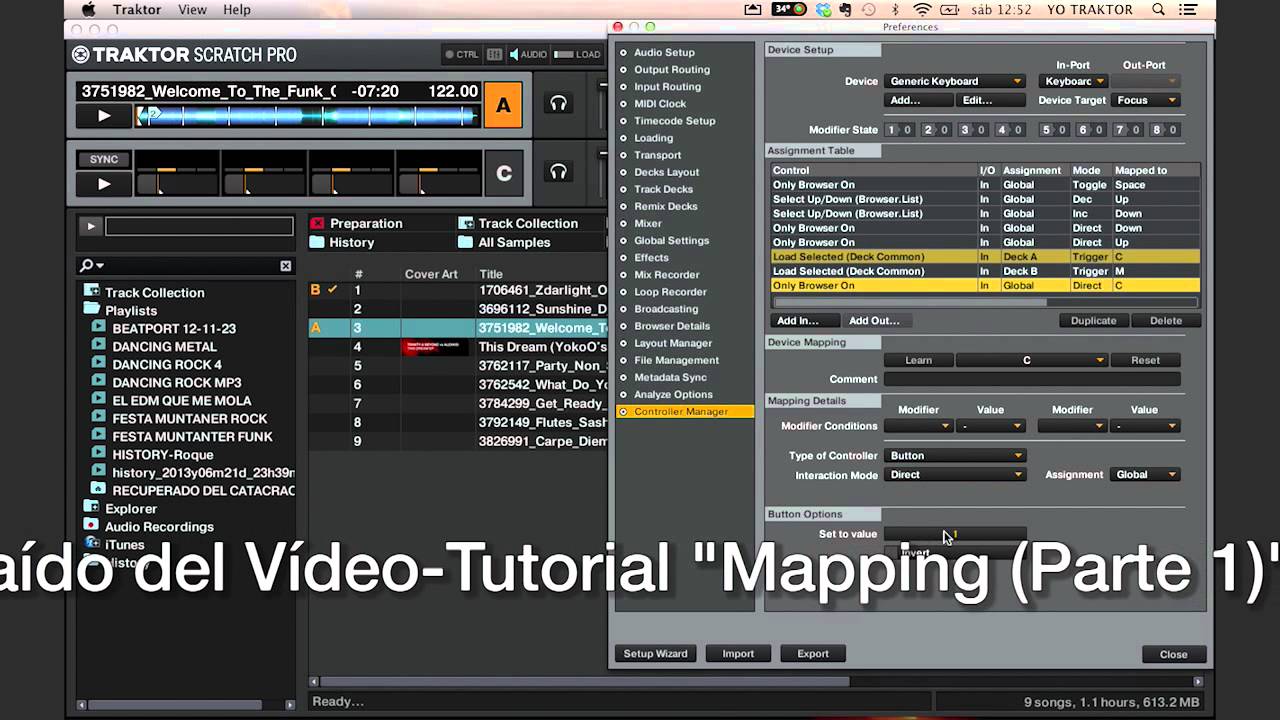Open the Track Collection favorite folder
Viewport: 1280px width, 720px height.
point(519,223)
